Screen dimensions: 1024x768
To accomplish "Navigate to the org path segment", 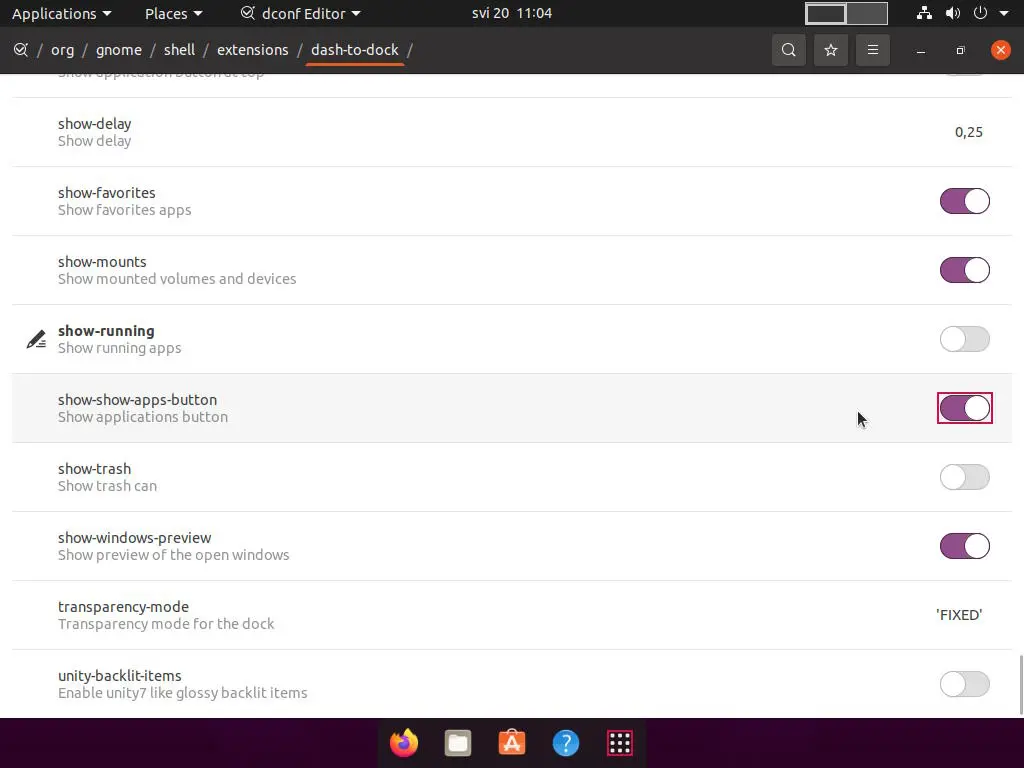I will point(63,50).
